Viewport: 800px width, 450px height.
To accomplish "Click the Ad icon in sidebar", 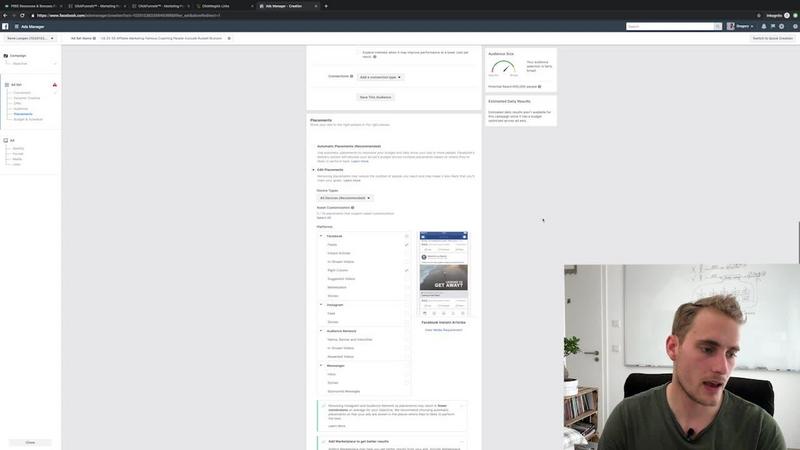I will (6, 140).
